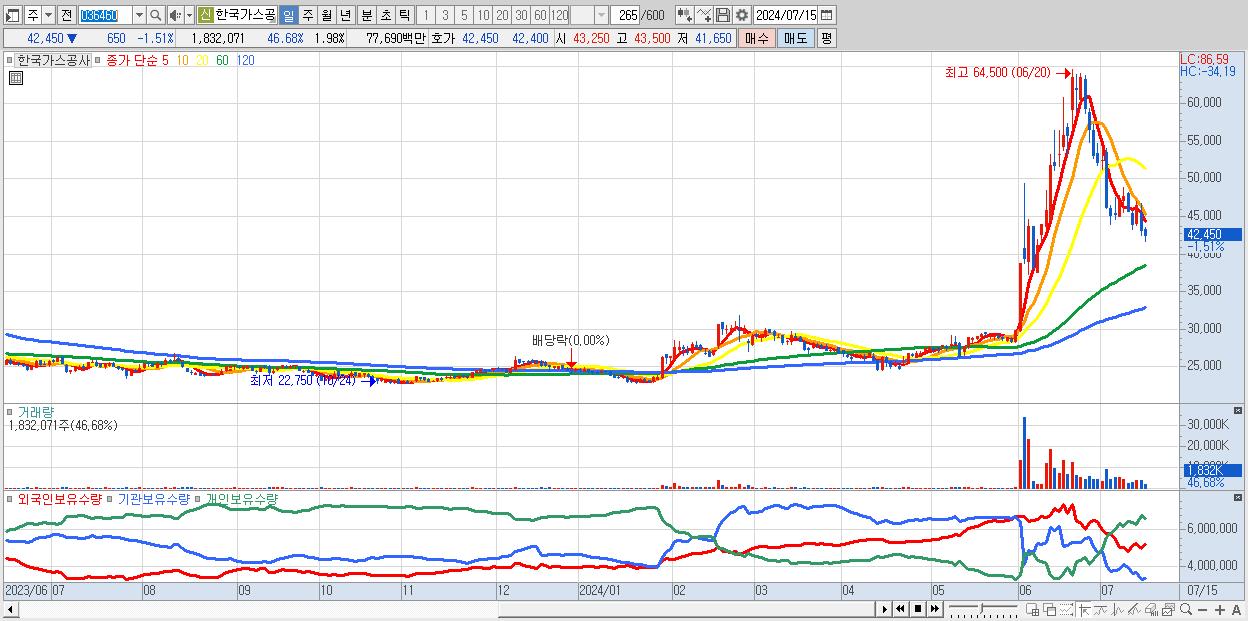Click the fast-forward double-arrow button
1248x621 pixels.
click(934, 608)
